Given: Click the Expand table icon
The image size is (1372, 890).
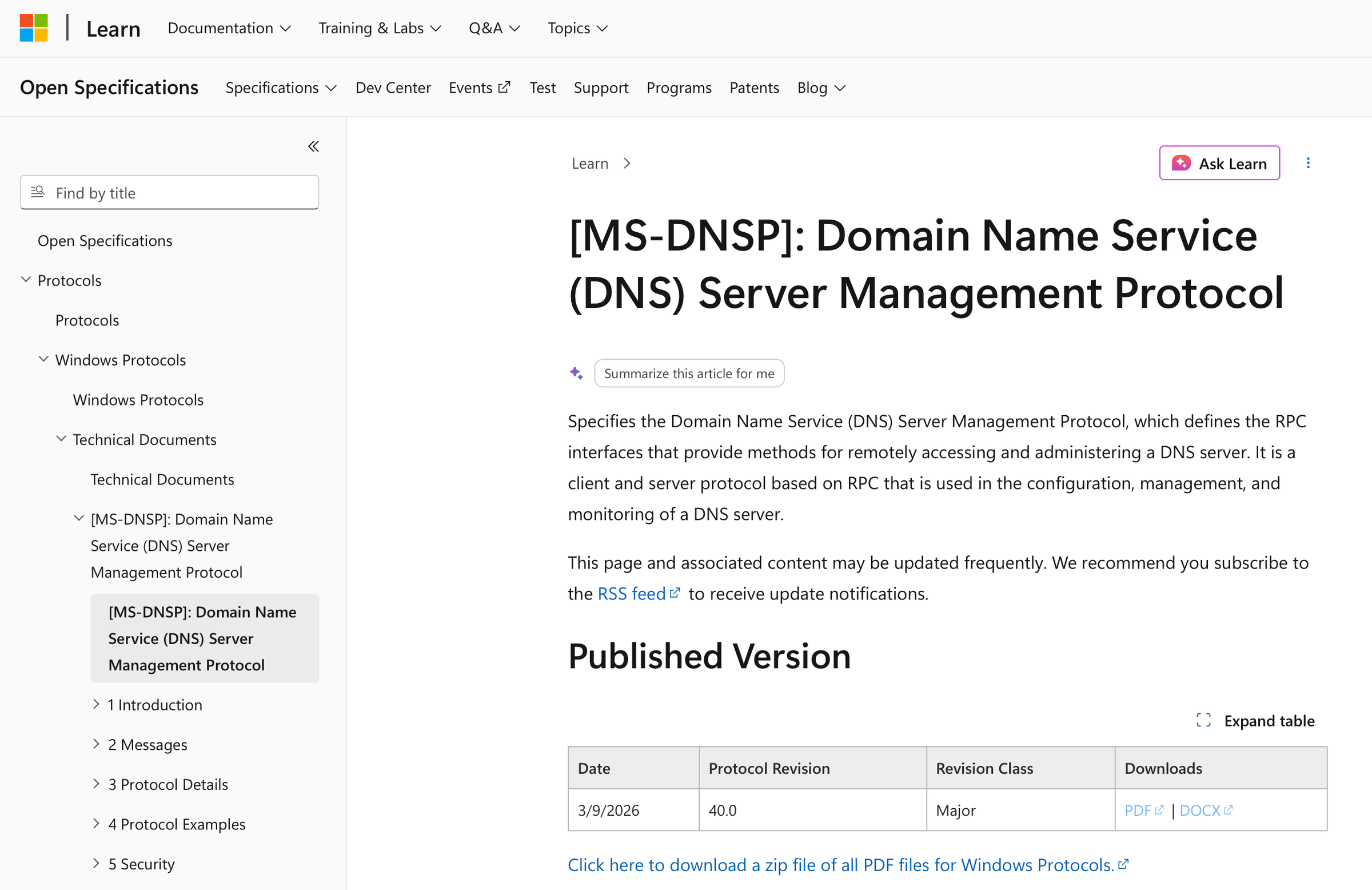Looking at the screenshot, I should click(1204, 721).
